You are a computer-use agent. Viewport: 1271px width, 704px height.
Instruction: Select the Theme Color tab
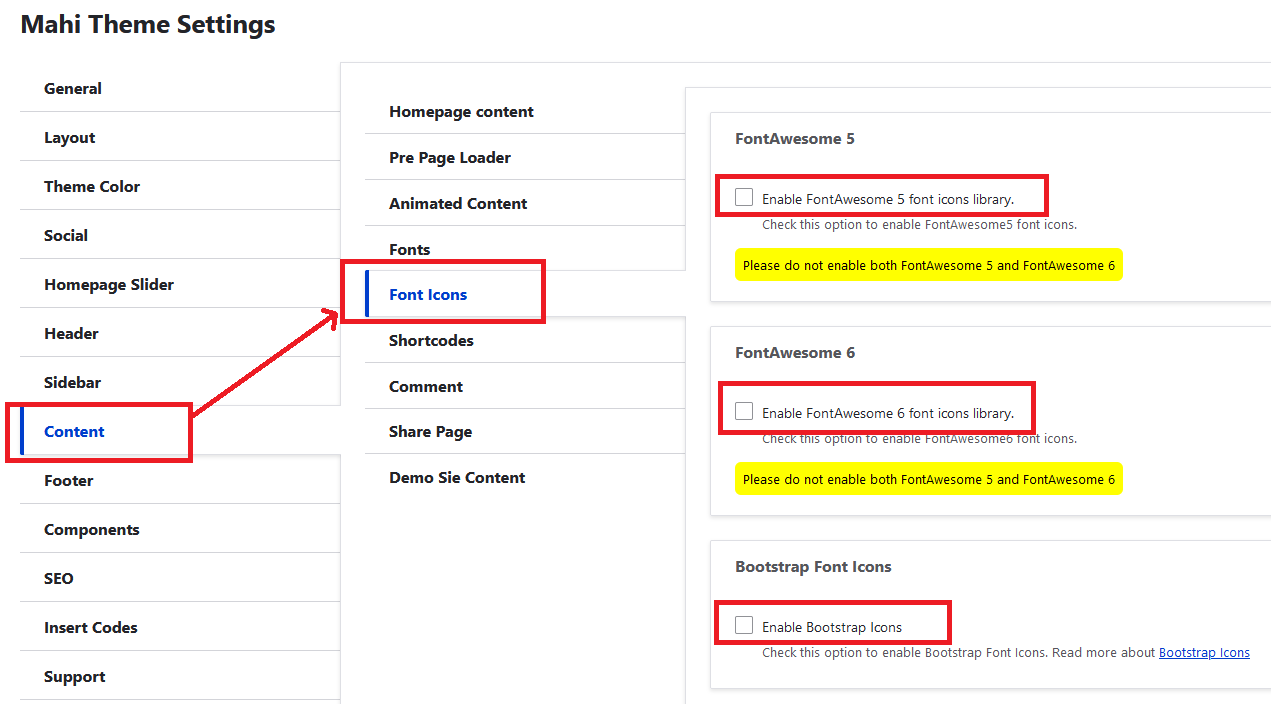click(x=92, y=187)
